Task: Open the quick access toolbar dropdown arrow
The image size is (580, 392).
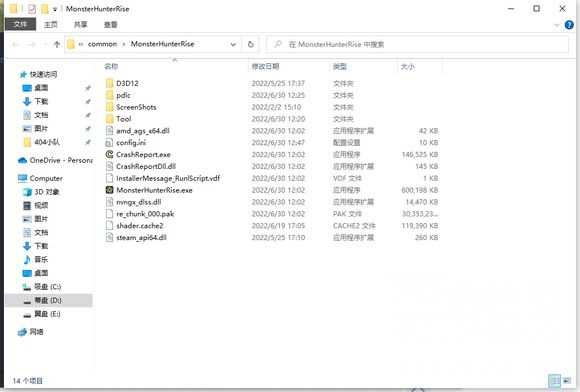Action: pyautogui.click(x=55, y=9)
